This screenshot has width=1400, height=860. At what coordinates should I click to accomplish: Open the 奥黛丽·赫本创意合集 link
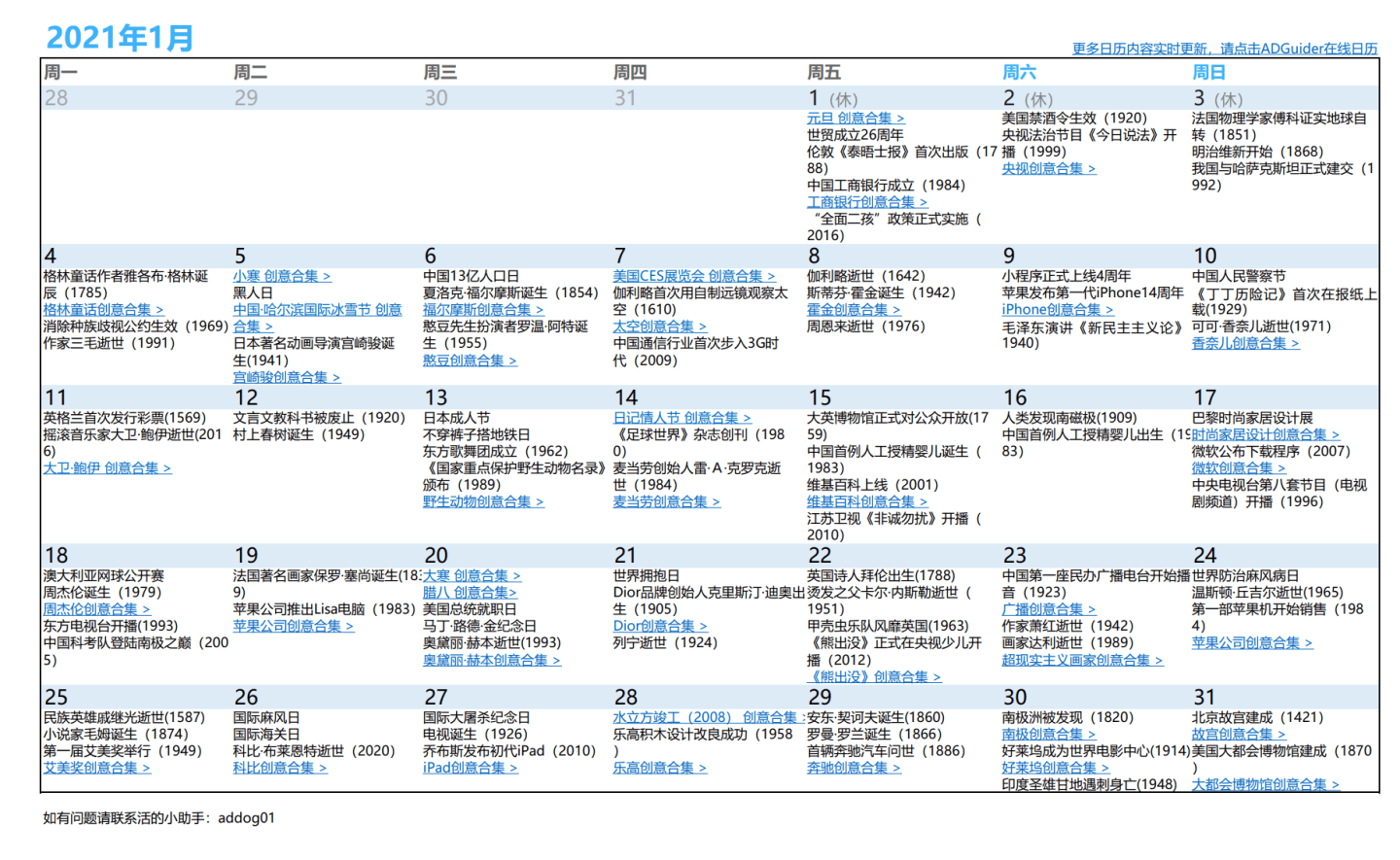(x=492, y=661)
